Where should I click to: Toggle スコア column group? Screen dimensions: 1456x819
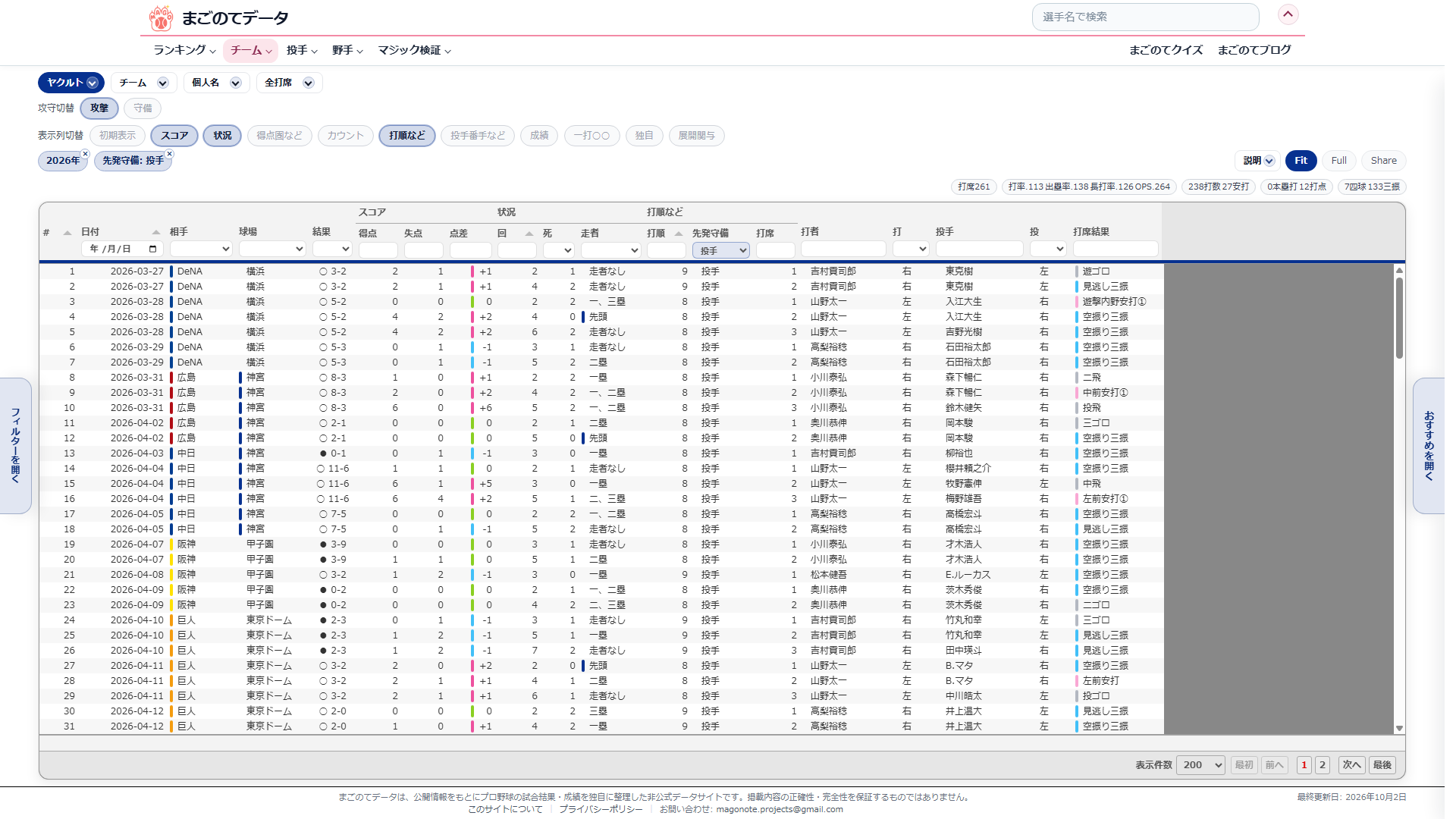click(174, 136)
